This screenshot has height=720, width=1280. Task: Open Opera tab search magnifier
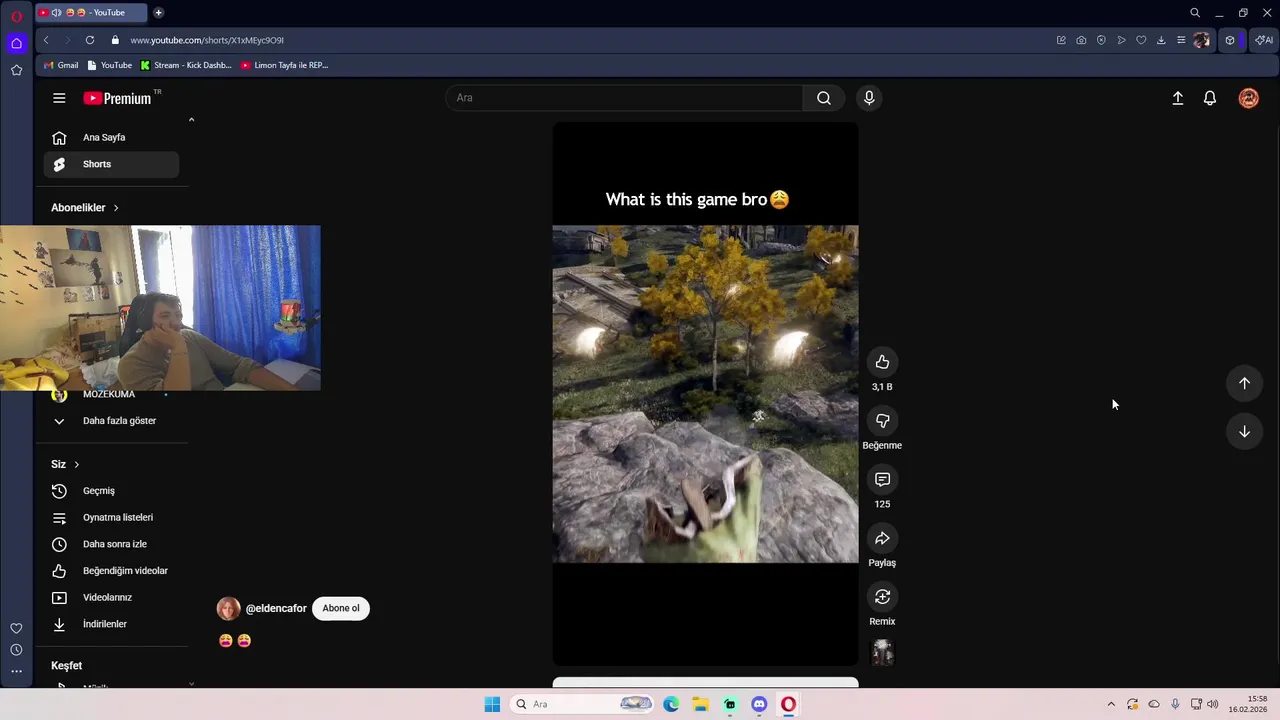pyautogui.click(x=1195, y=13)
